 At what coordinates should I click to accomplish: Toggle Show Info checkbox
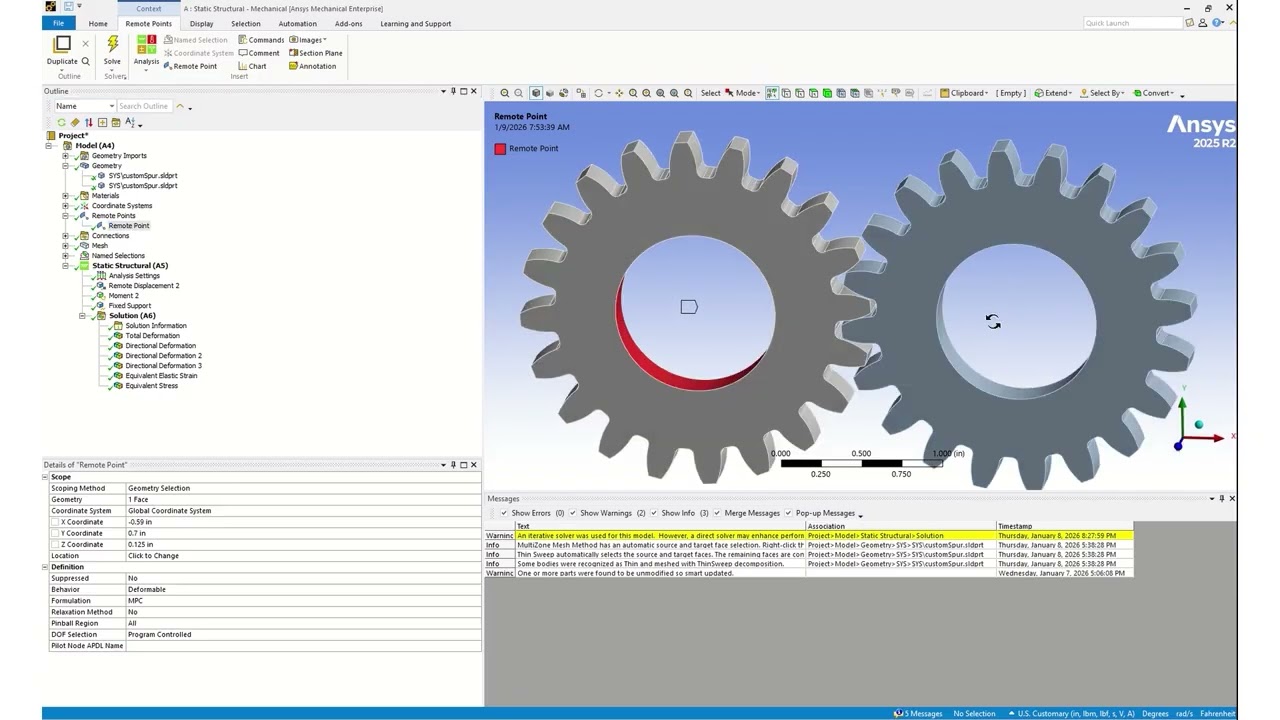click(x=654, y=513)
